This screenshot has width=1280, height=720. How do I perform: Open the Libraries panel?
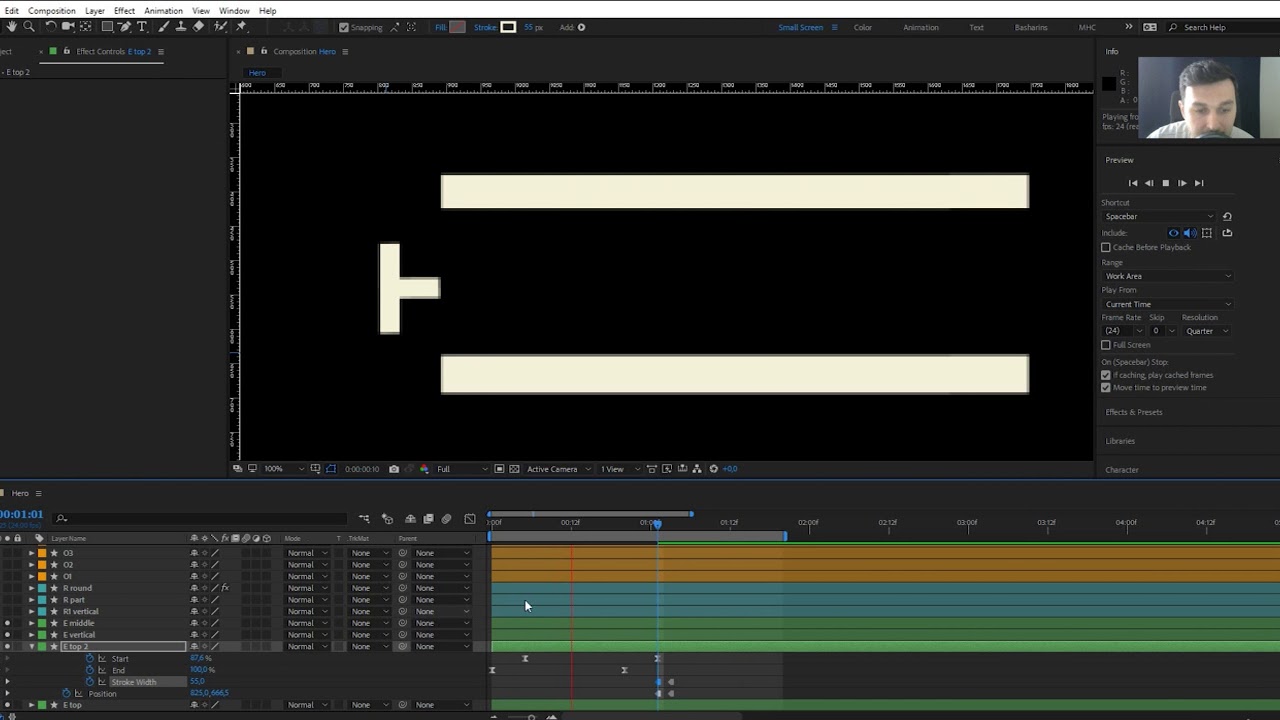[1120, 441]
